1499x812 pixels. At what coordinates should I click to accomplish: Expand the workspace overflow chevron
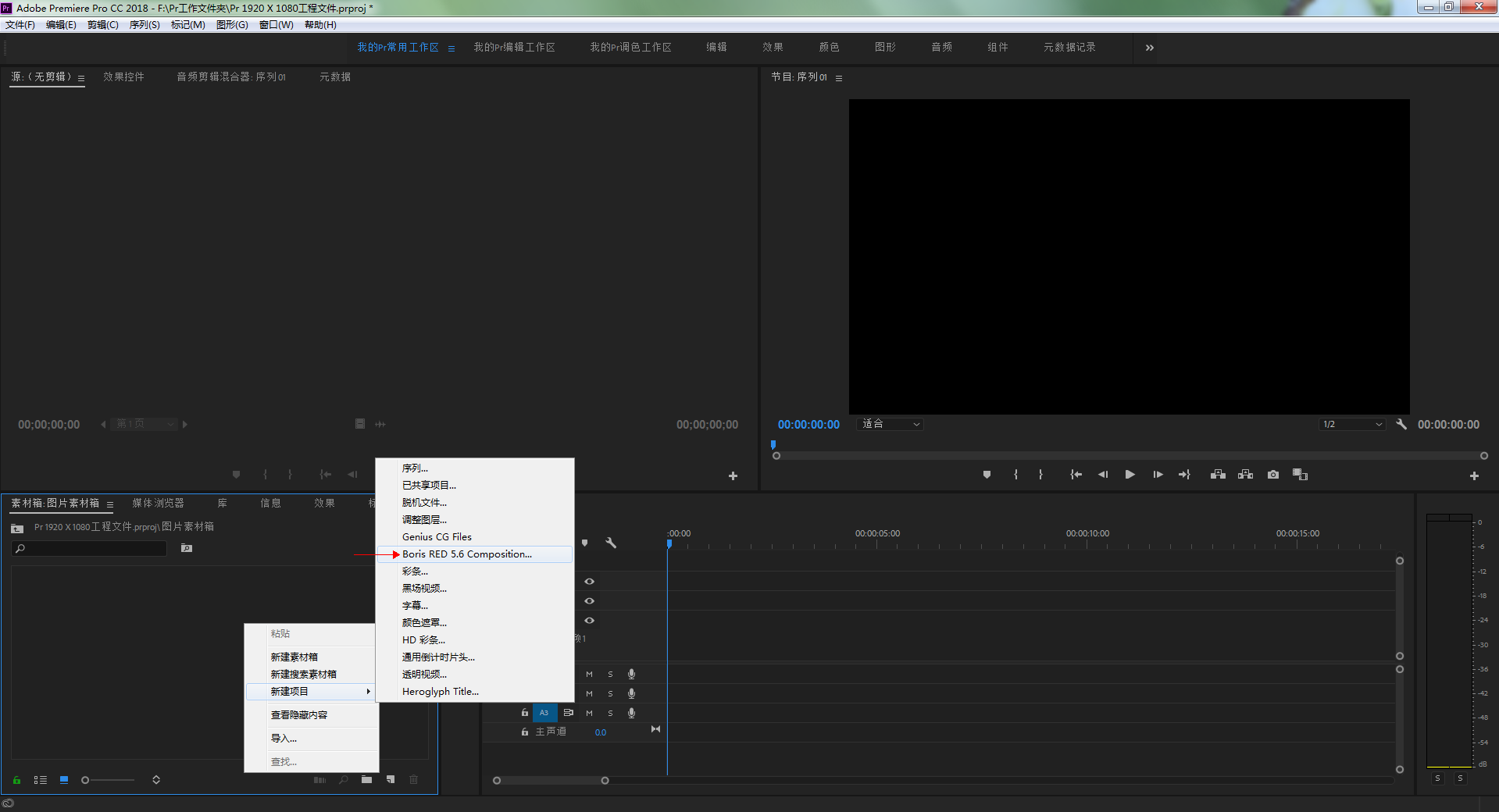pos(1149,48)
